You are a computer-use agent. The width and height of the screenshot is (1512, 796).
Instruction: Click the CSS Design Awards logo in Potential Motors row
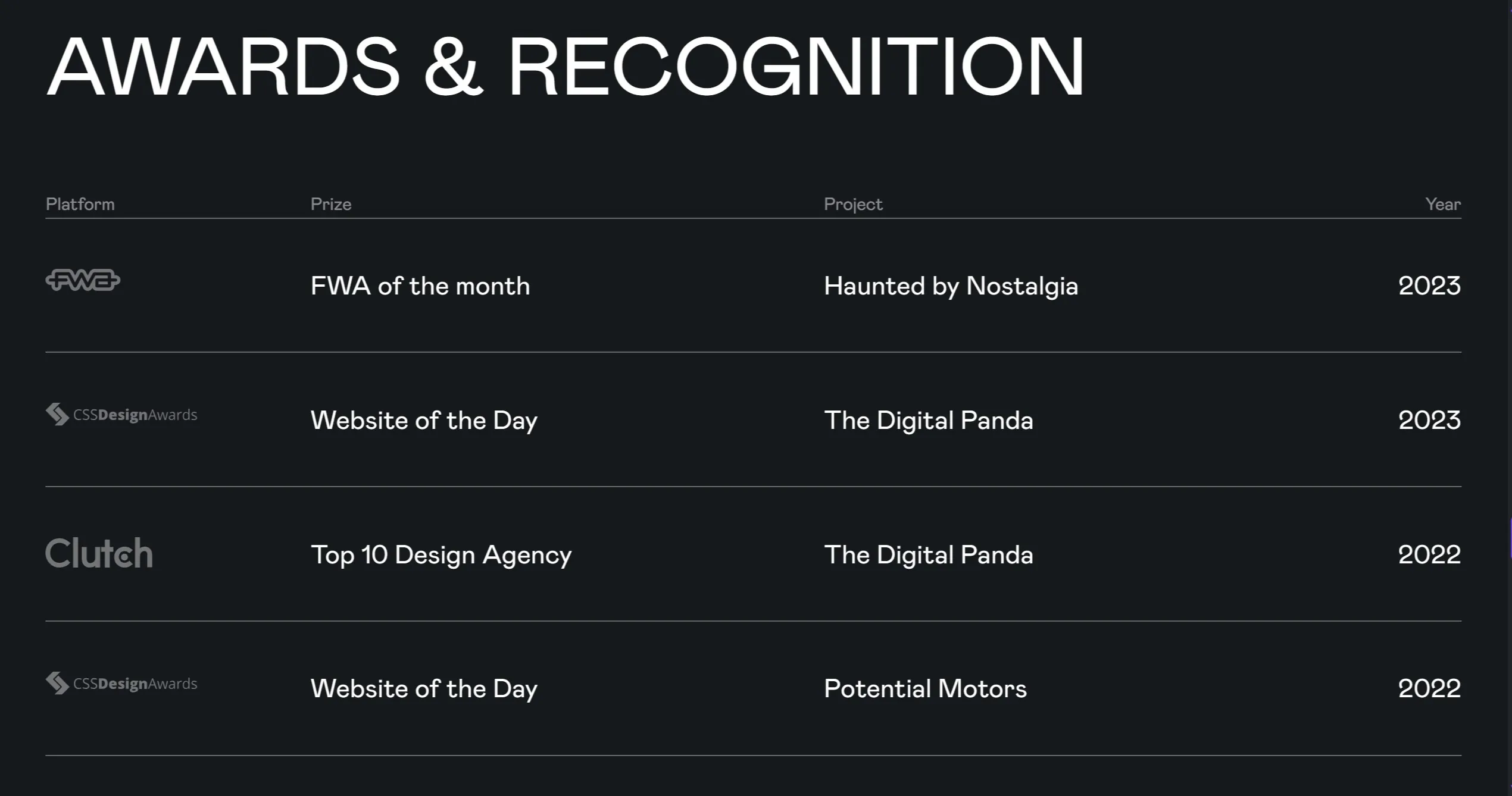click(121, 684)
